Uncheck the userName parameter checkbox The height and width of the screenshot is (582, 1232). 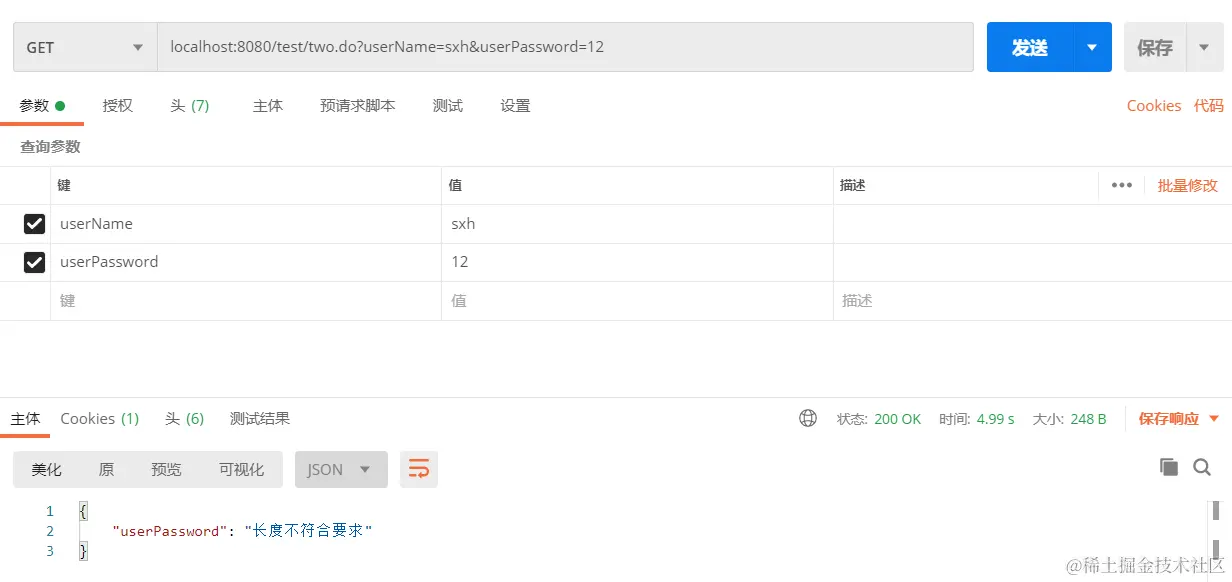coord(35,224)
